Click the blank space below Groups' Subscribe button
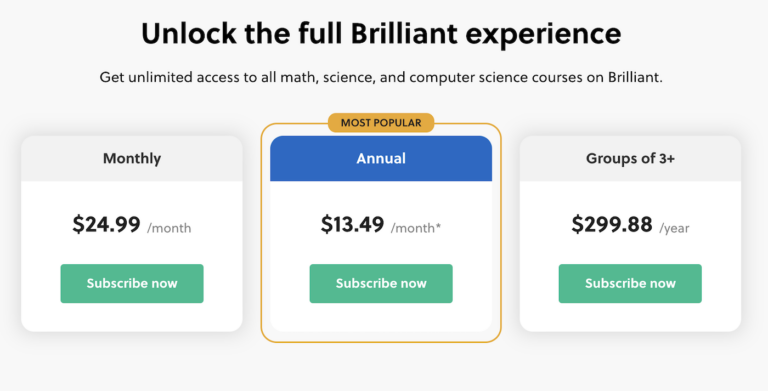 [630, 317]
